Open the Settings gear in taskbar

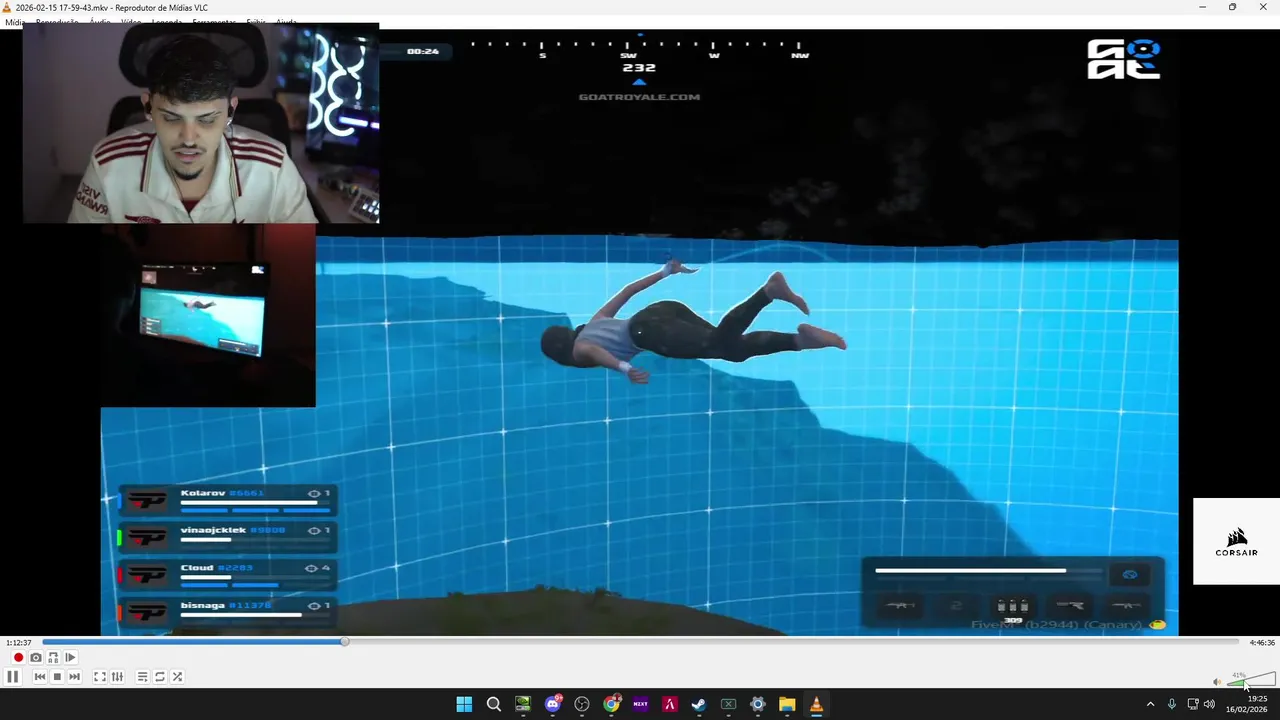point(758,704)
